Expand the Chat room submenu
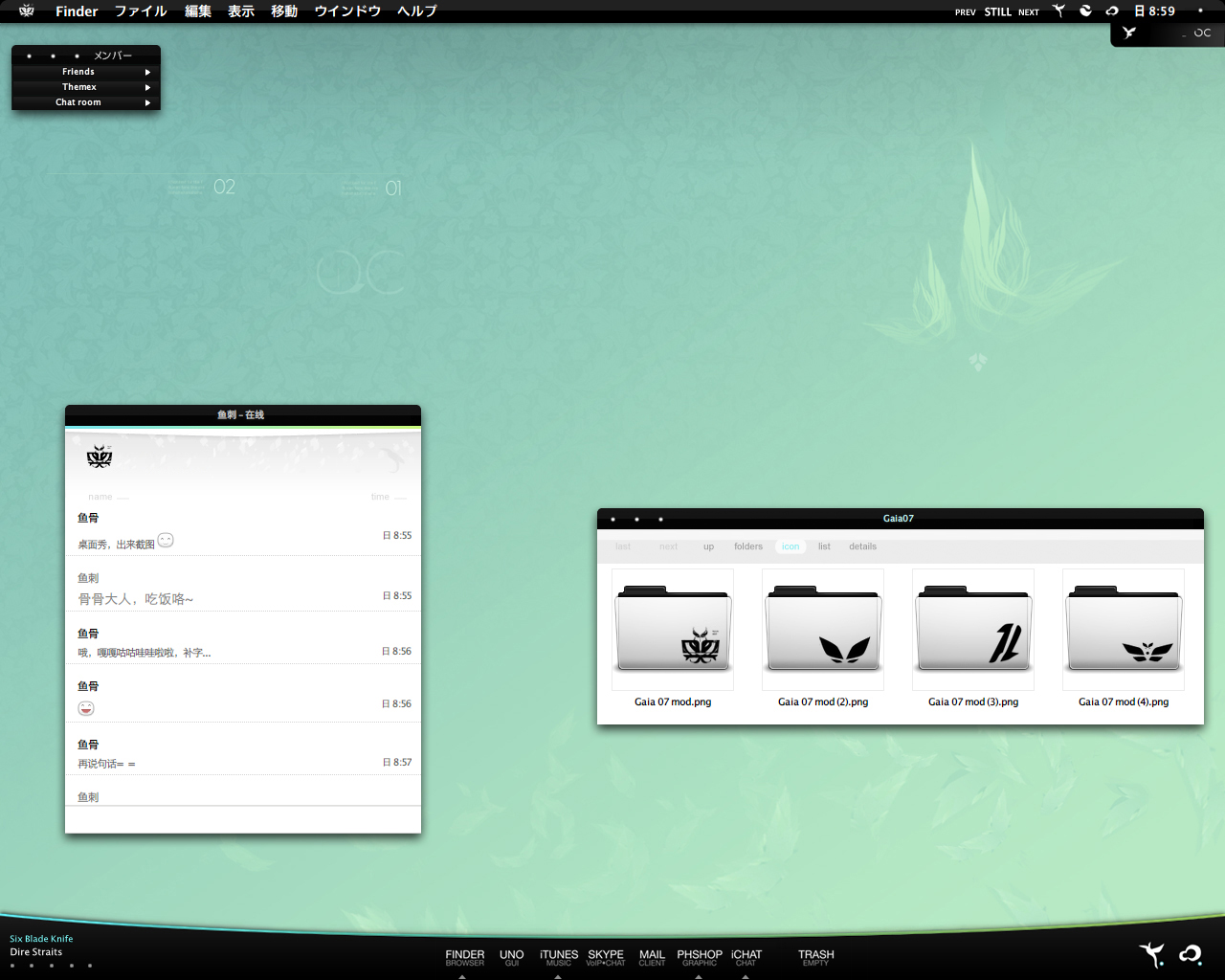The height and width of the screenshot is (980, 1225). [86, 102]
